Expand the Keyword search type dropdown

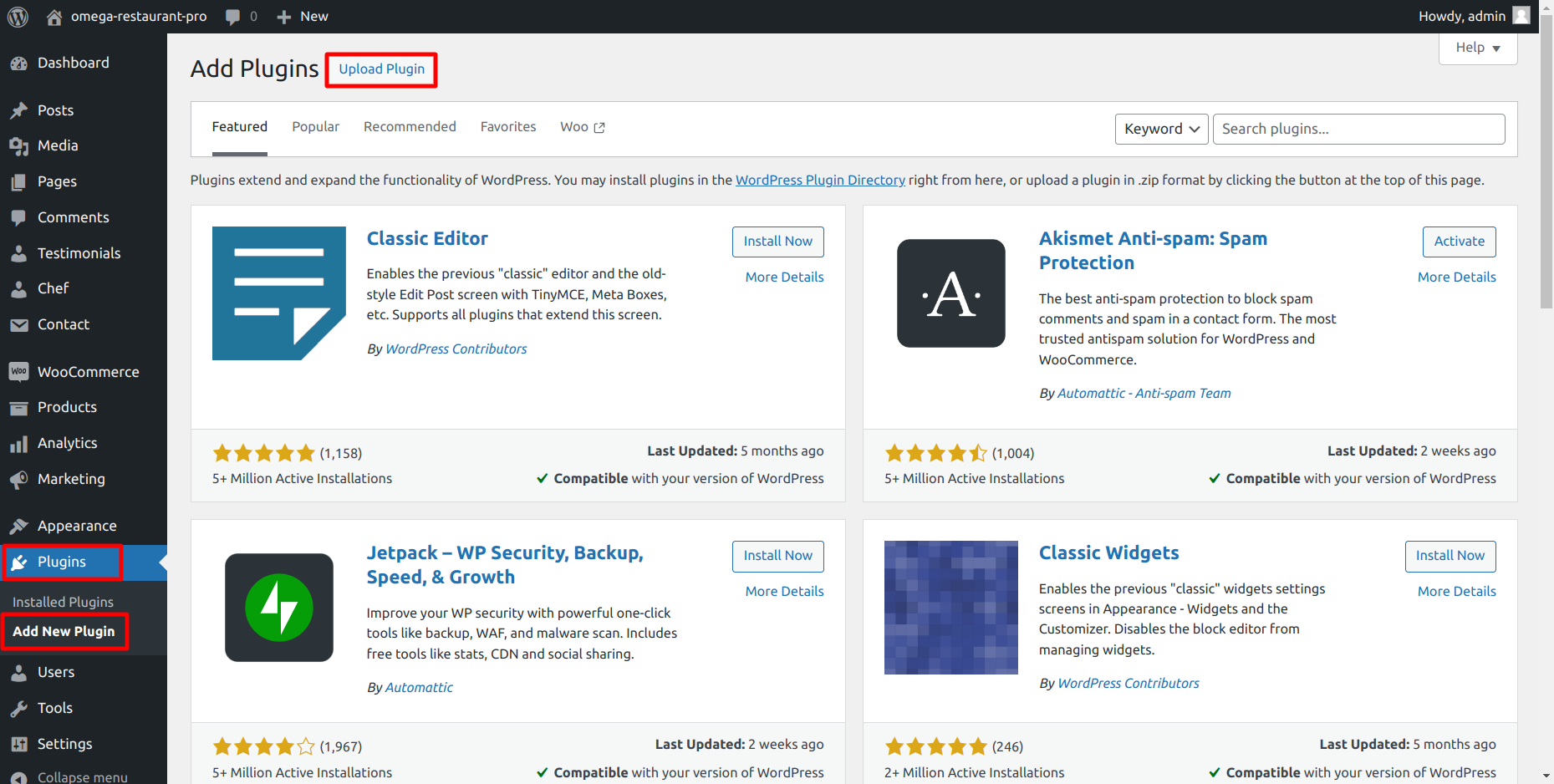(x=1161, y=129)
